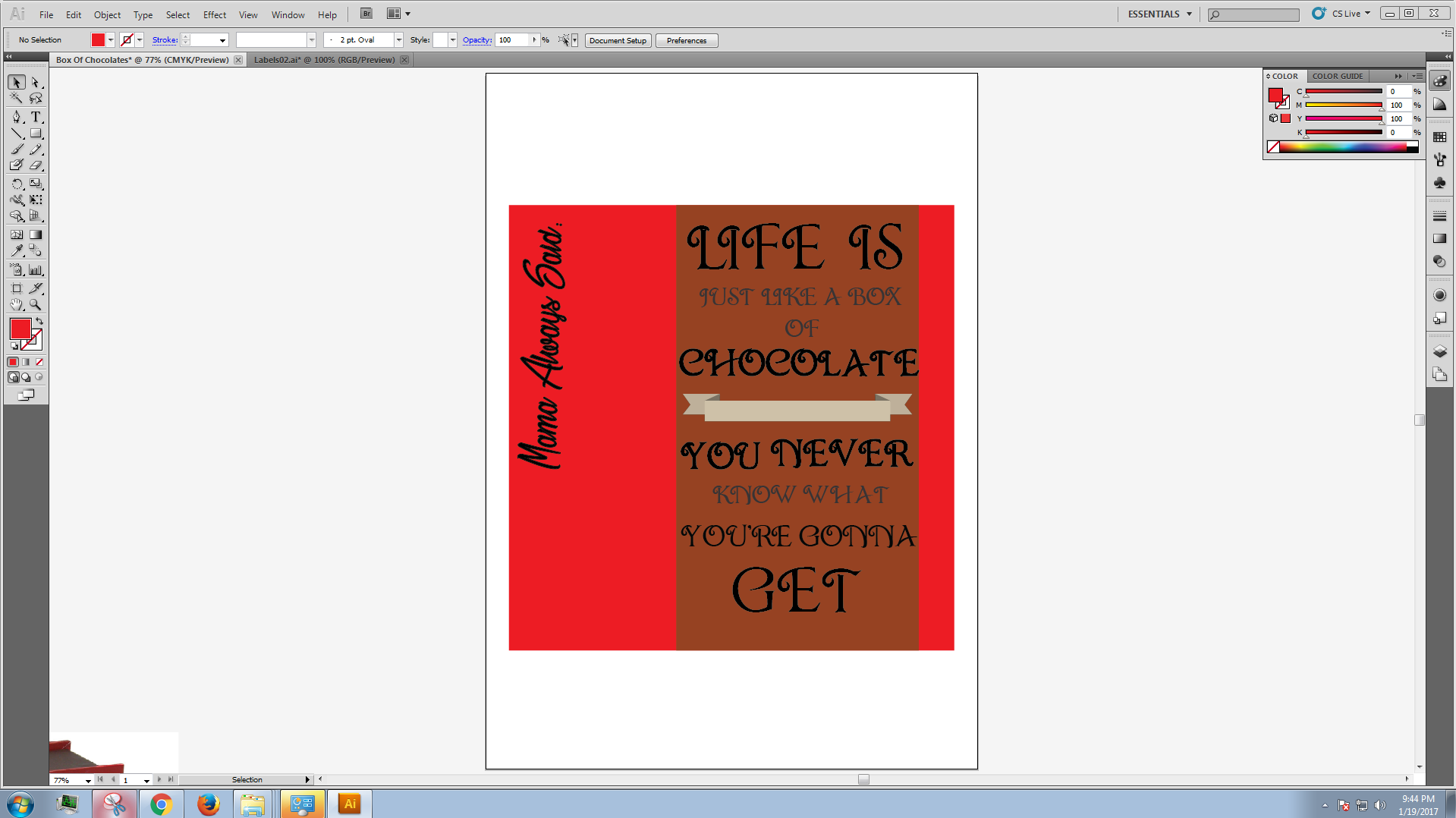
Task: Select the Pen tool
Action: coord(17,117)
